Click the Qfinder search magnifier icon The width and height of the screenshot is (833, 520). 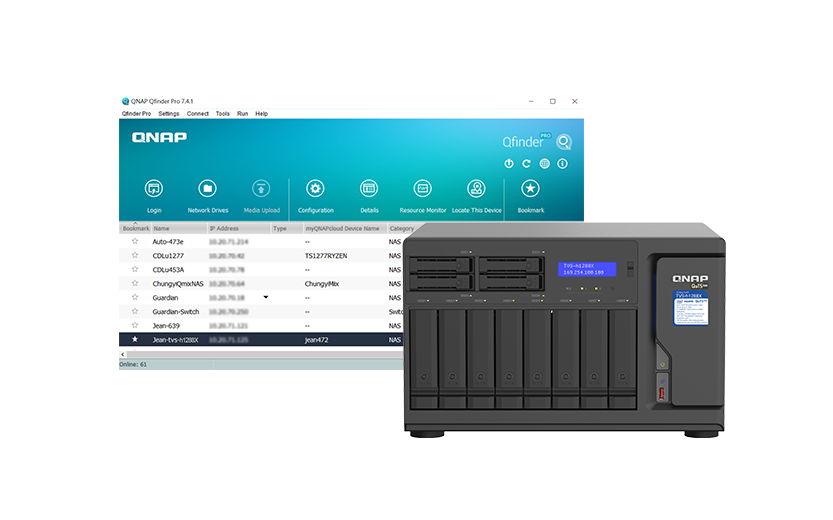(564, 142)
